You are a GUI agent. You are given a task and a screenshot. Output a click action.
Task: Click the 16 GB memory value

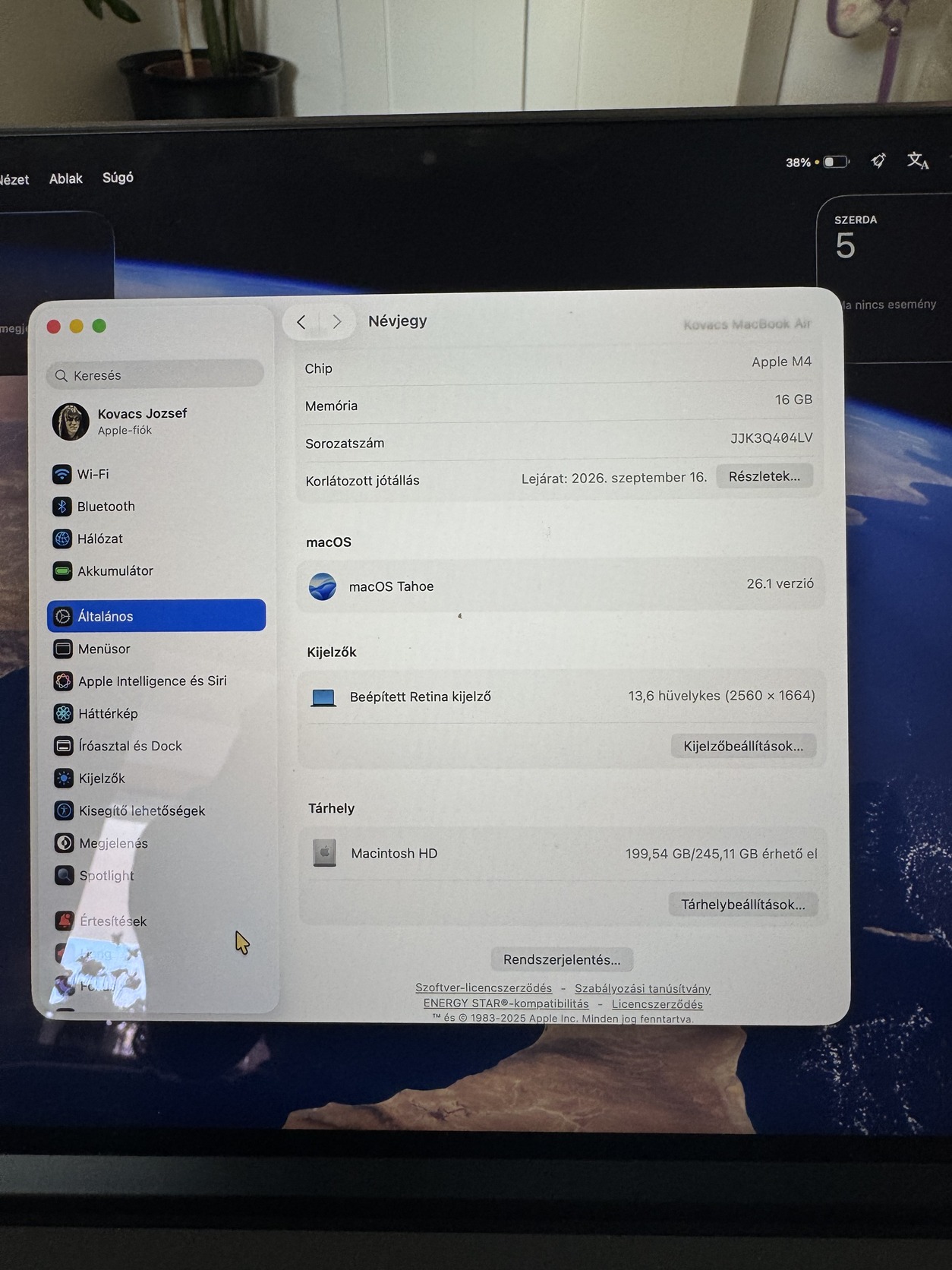(793, 400)
